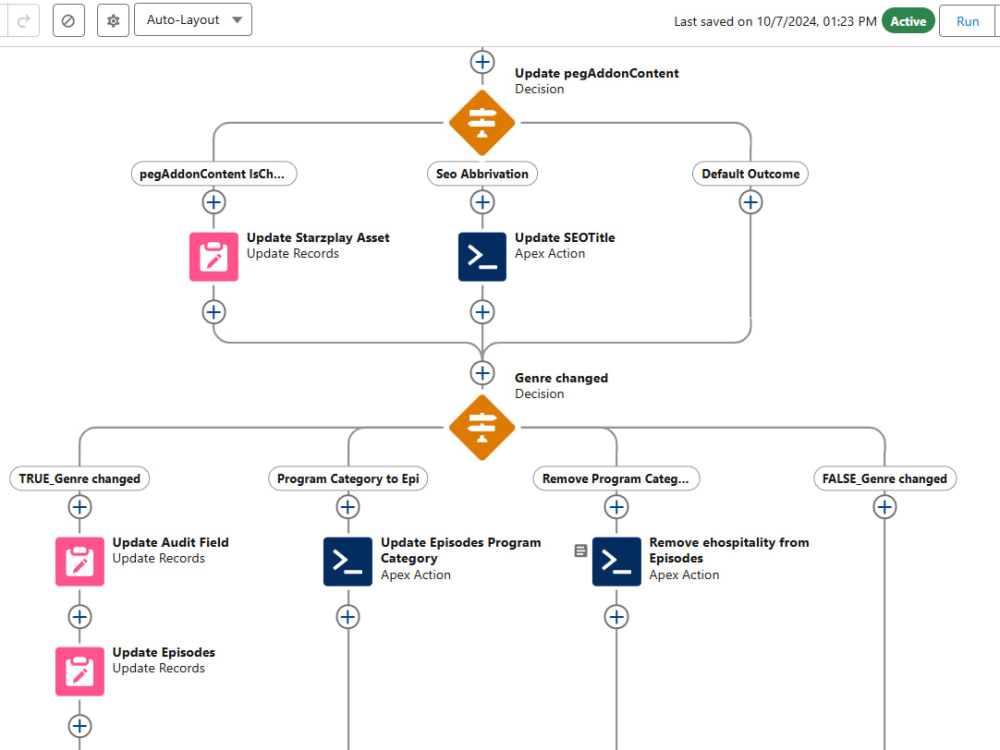Click the redo arrow toolbar button
Screen dimensions: 1000x750
[23, 20]
